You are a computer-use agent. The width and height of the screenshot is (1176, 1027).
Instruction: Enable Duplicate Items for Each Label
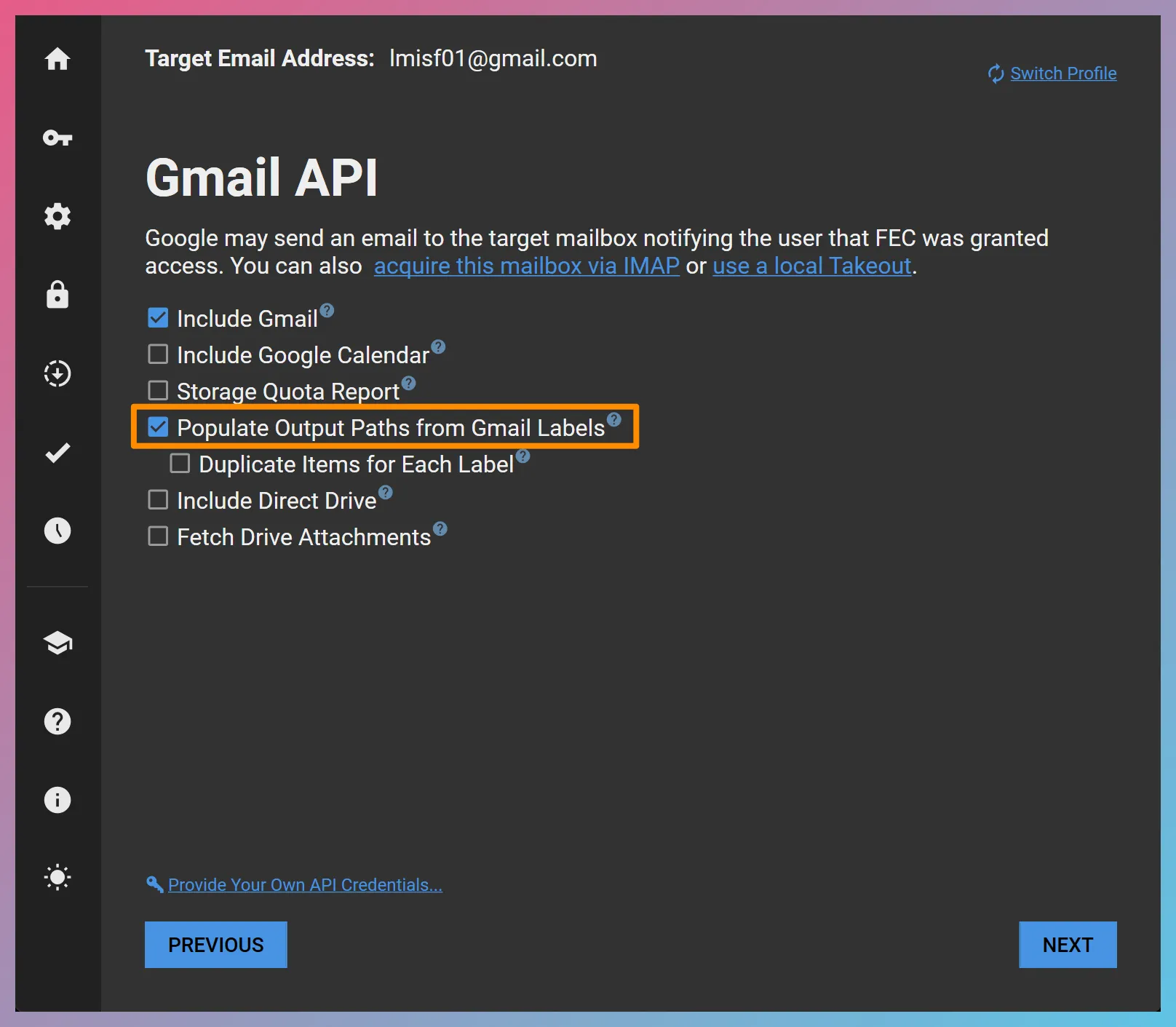(x=178, y=463)
